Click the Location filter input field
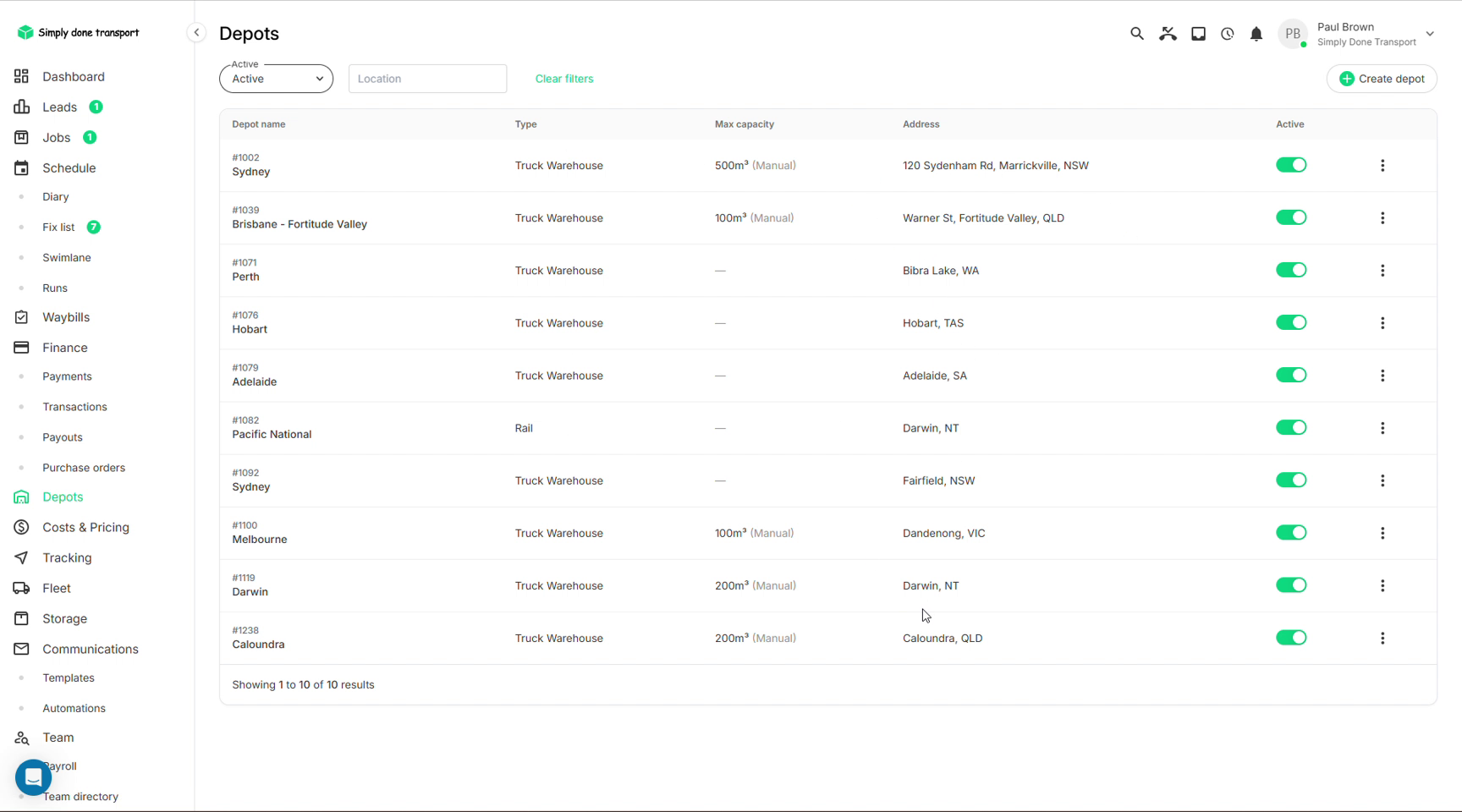Screen dimensions: 1462x812 427,79
